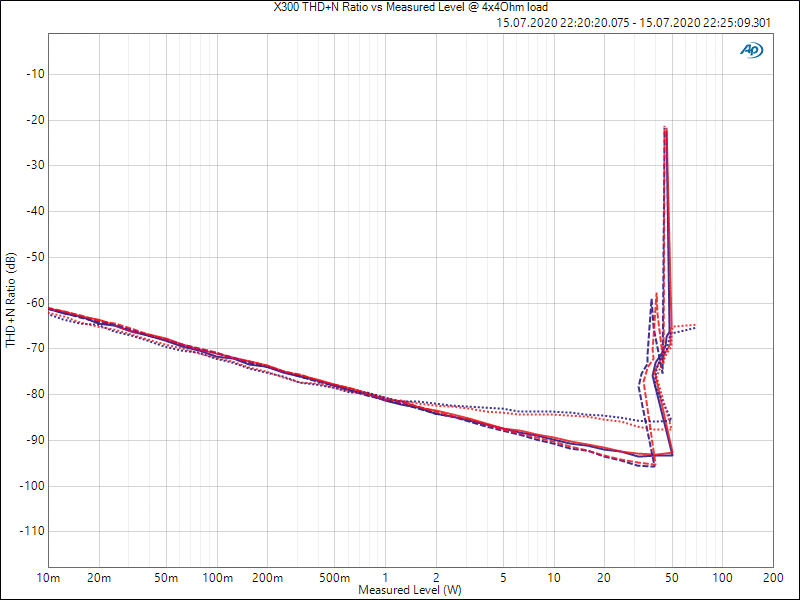
Task: Click the Y-axis value -20
Action: click(x=35, y=120)
